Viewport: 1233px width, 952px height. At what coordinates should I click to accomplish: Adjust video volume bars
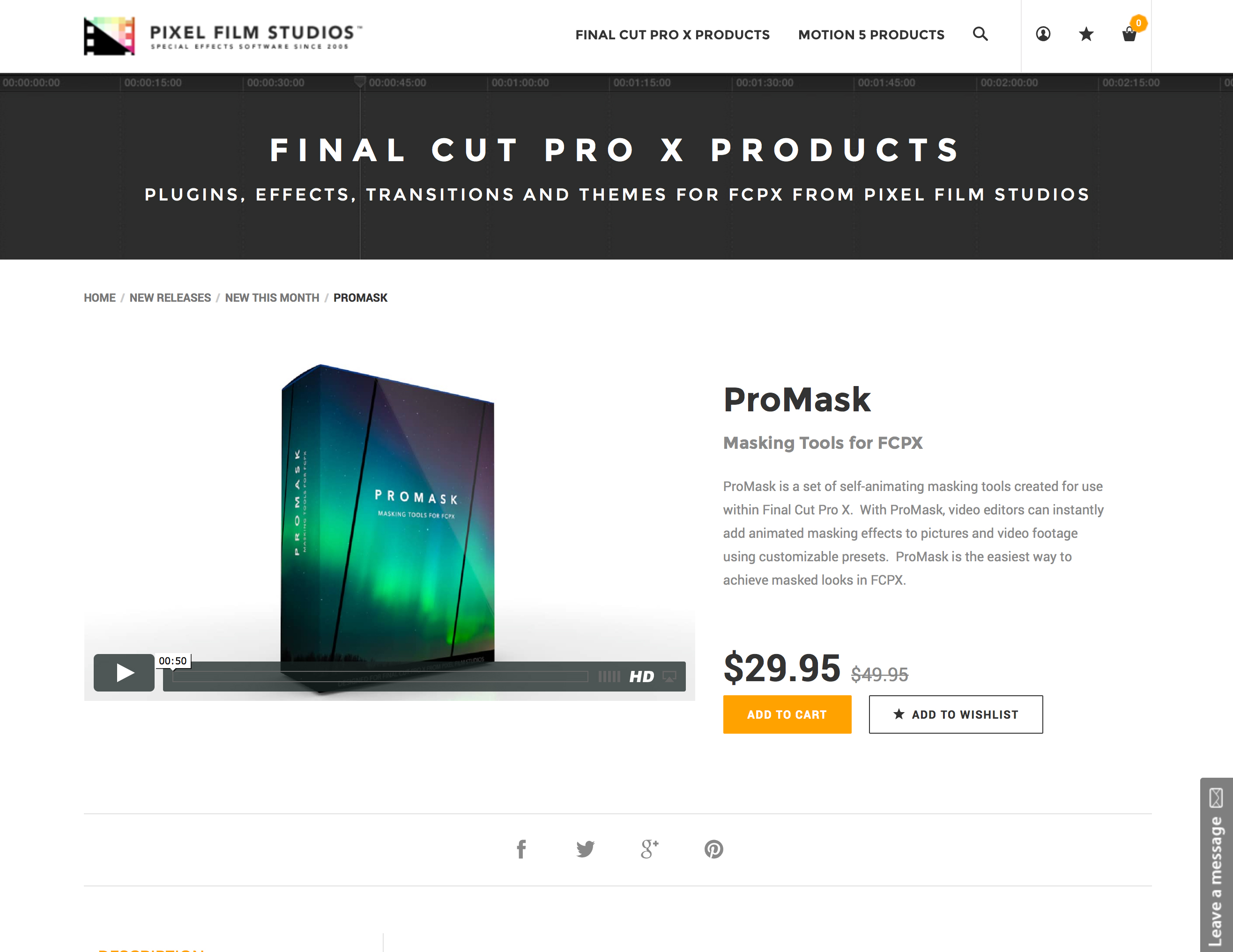609,677
